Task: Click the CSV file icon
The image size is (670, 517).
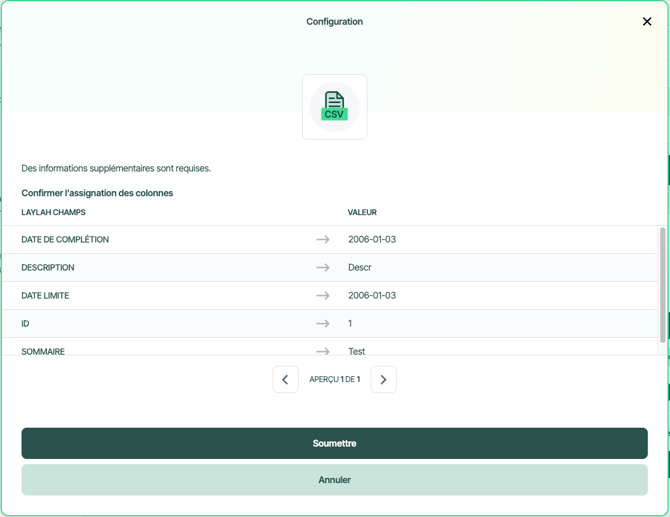Action: pyautogui.click(x=335, y=107)
